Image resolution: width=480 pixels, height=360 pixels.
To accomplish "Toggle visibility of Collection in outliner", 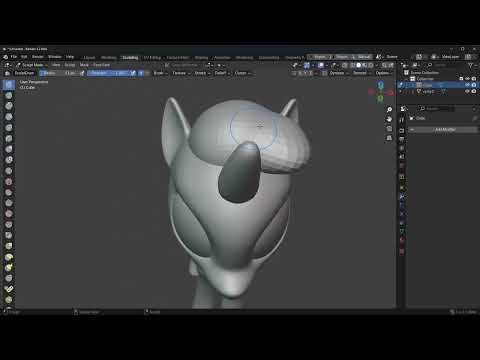I will coord(467,79).
